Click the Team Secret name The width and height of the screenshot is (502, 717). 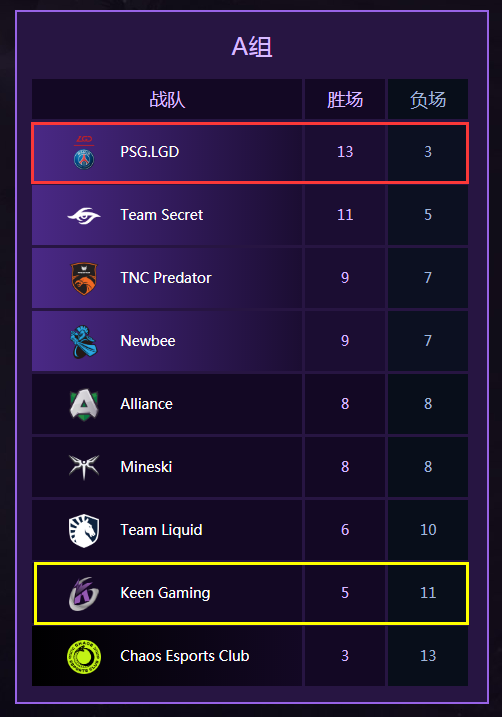(x=161, y=215)
